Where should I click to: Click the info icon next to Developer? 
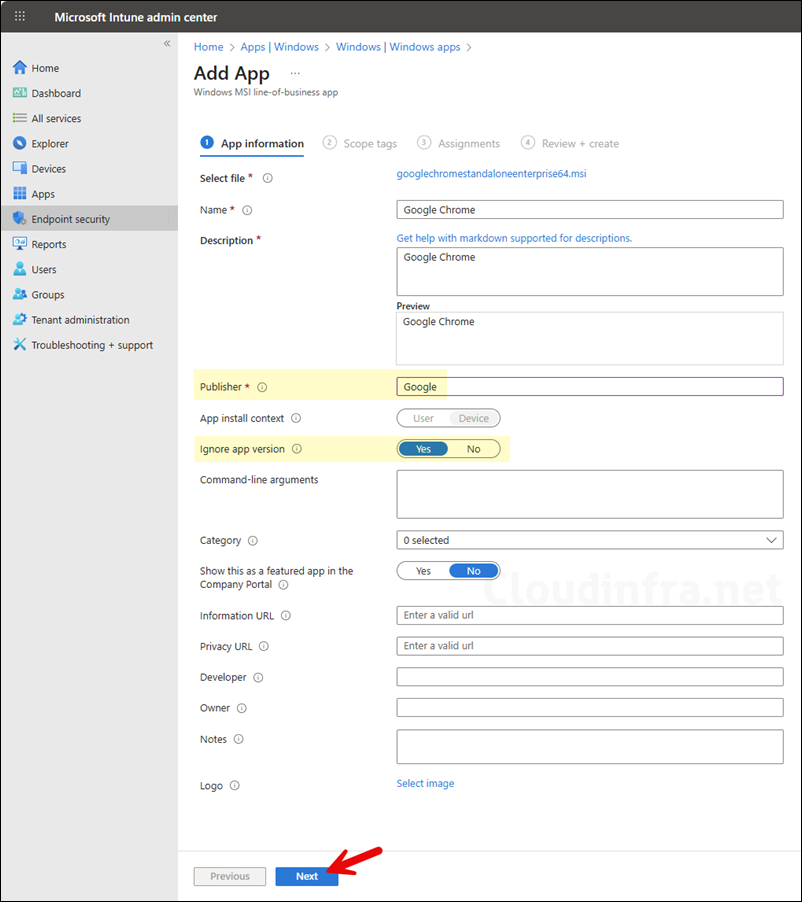(258, 678)
